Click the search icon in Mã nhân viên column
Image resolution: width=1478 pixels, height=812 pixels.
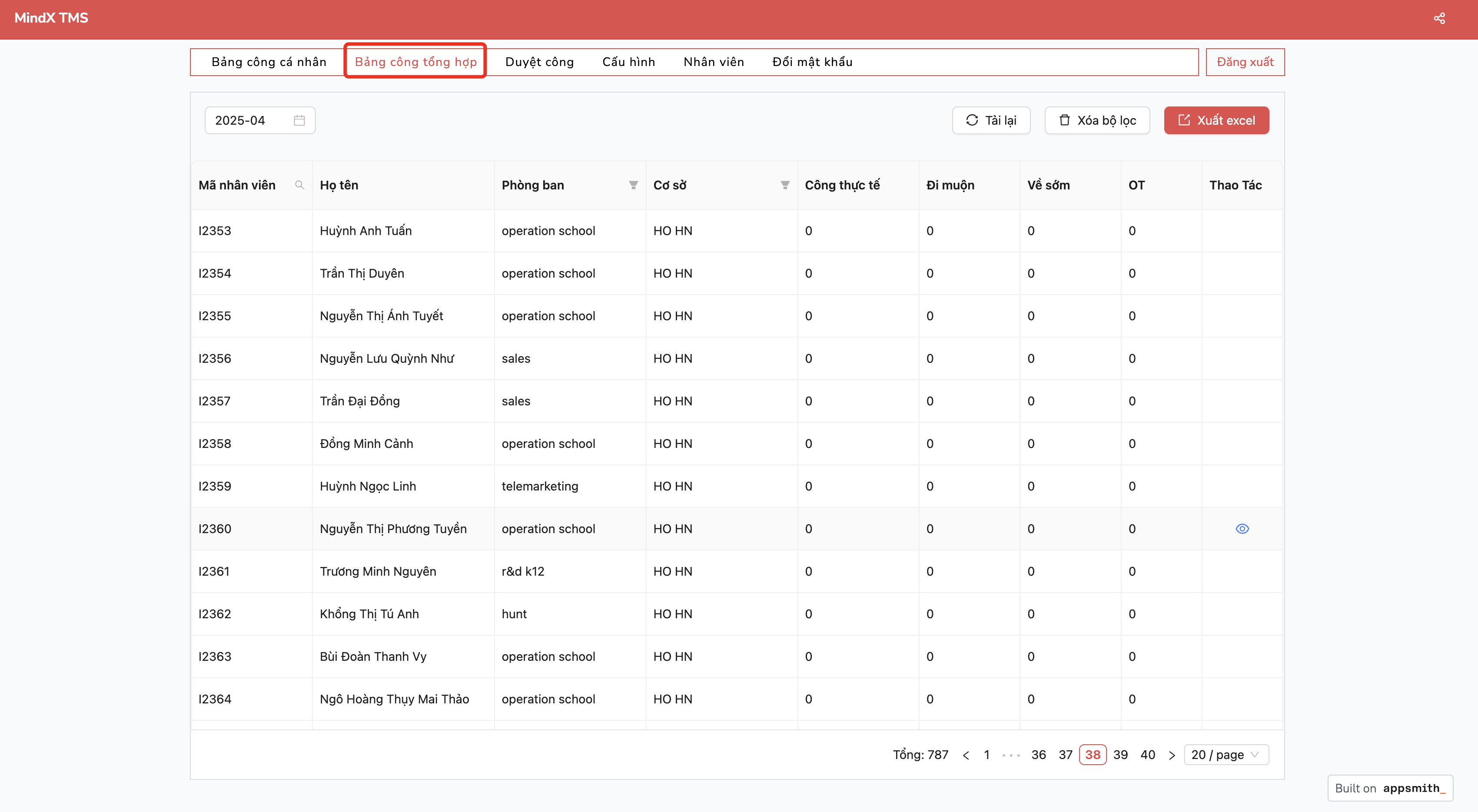pyautogui.click(x=299, y=185)
